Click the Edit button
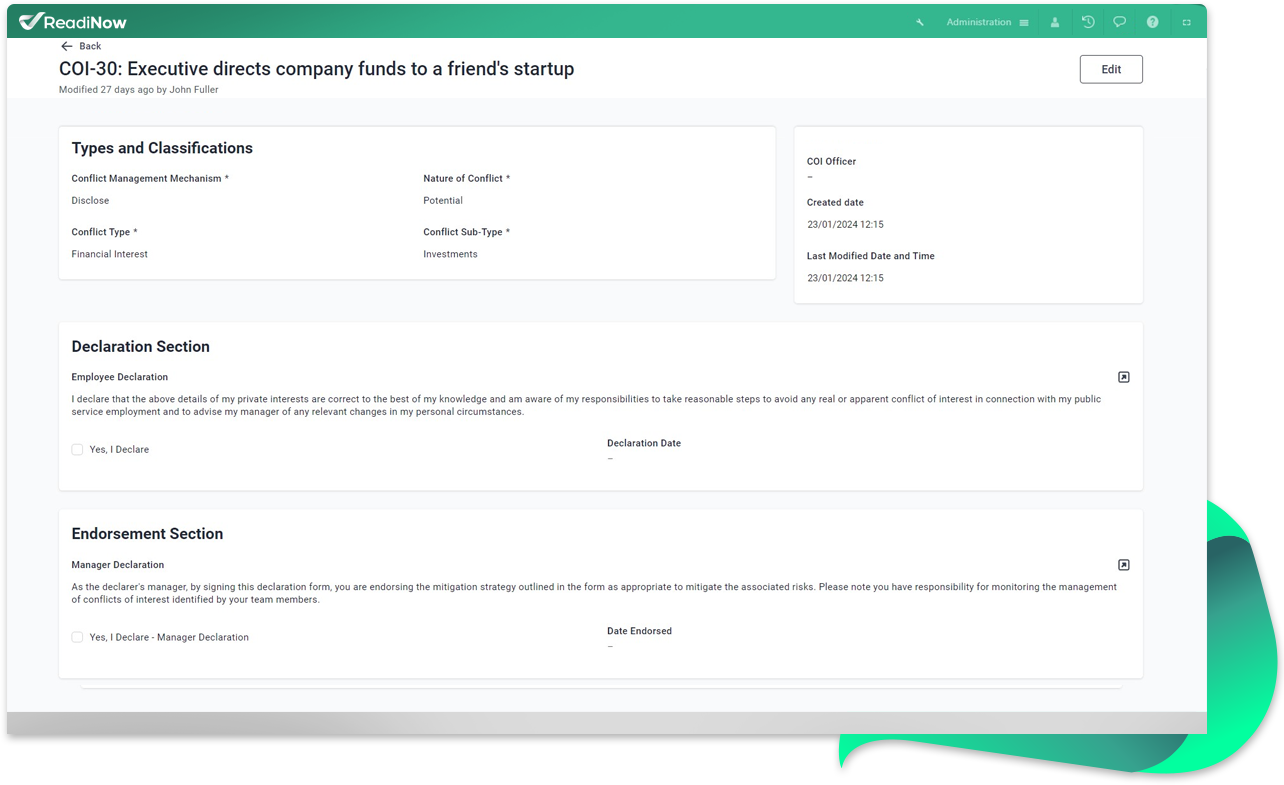1284x785 pixels. pyautogui.click(x=1111, y=69)
